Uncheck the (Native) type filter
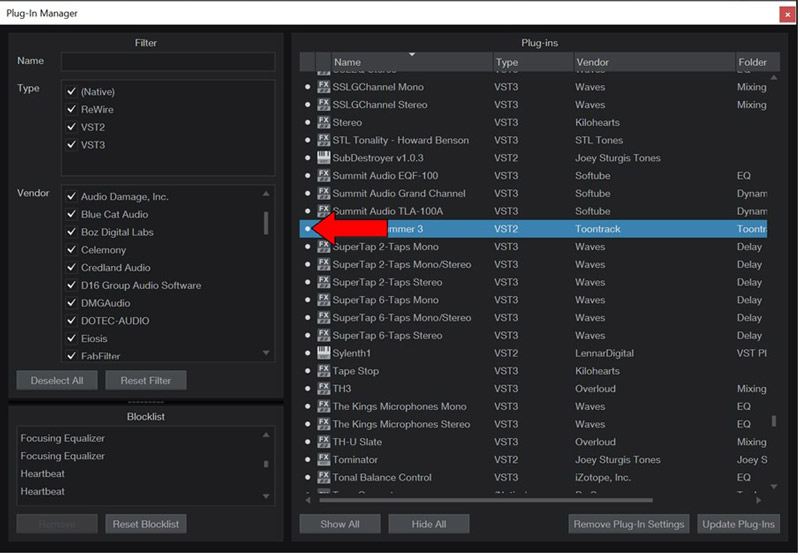800x555 pixels. pos(71,92)
